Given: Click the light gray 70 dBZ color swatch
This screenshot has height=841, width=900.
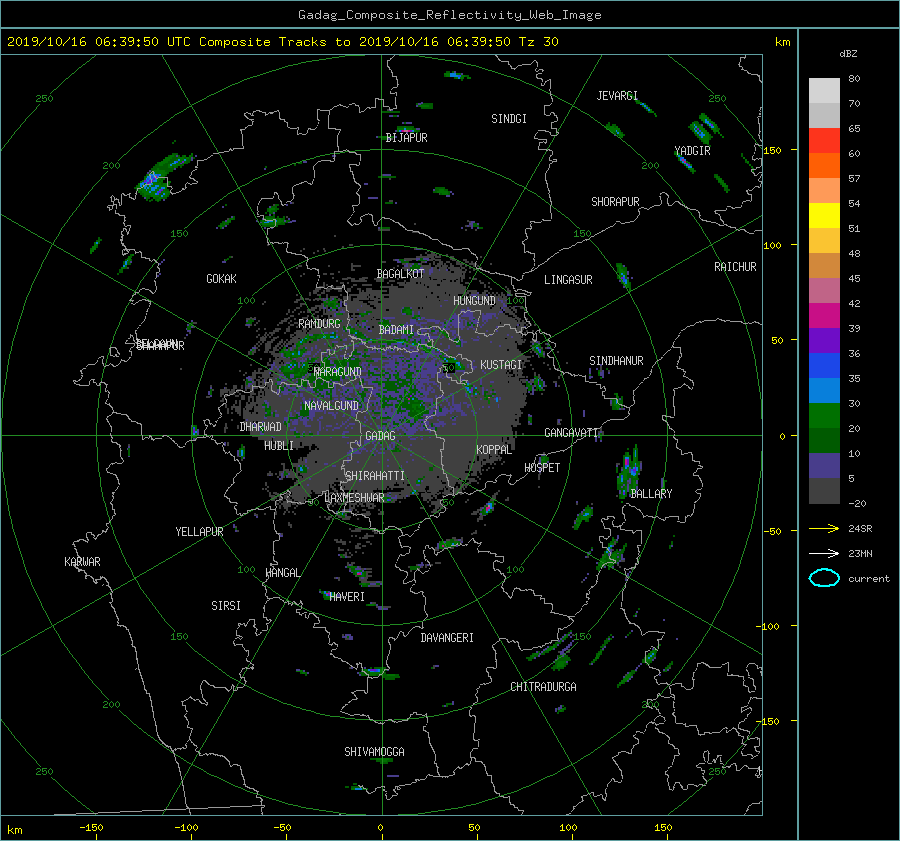Looking at the screenshot, I should click(x=824, y=91).
